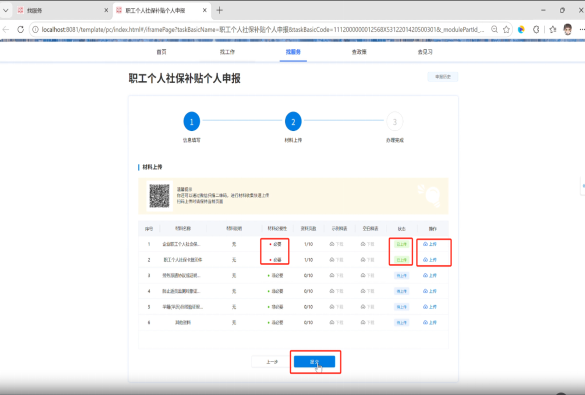Viewport: 585px width, 395px height.
Task: Download the example sample form for row 2
Action: pos(336,260)
